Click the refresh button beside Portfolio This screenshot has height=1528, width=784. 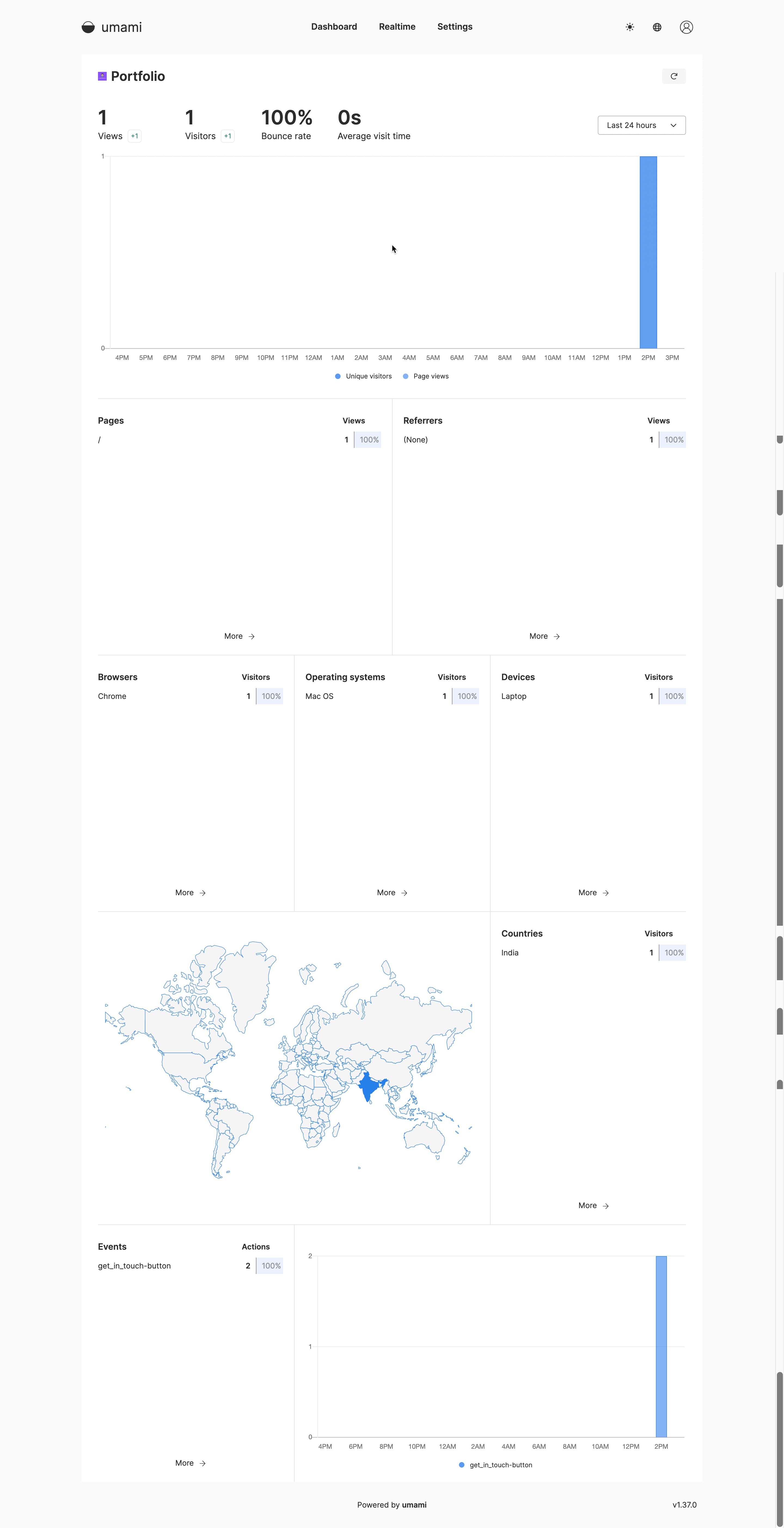point(673,76)
